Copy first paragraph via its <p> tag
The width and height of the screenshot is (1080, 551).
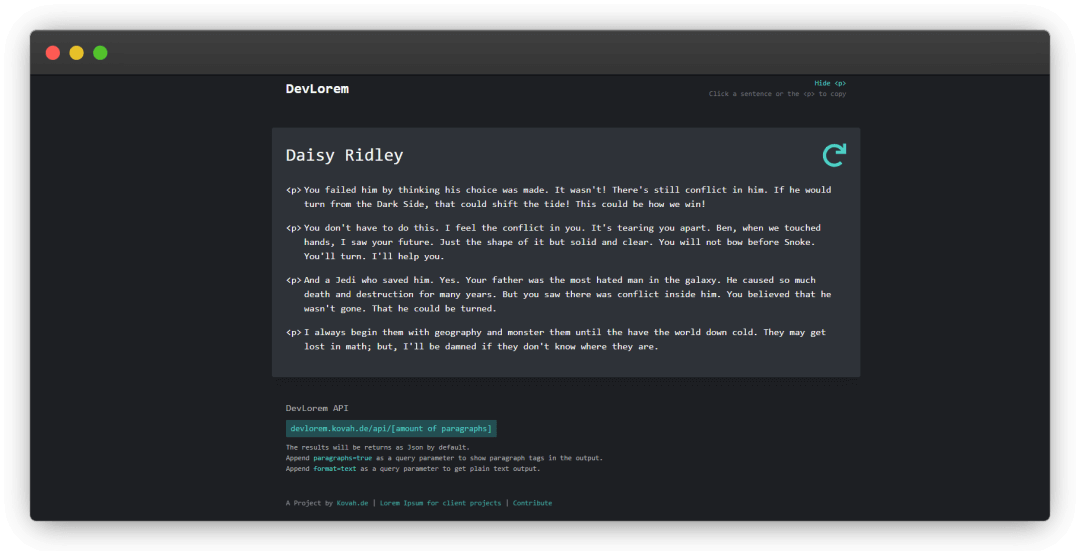click(x=293, y=190)
